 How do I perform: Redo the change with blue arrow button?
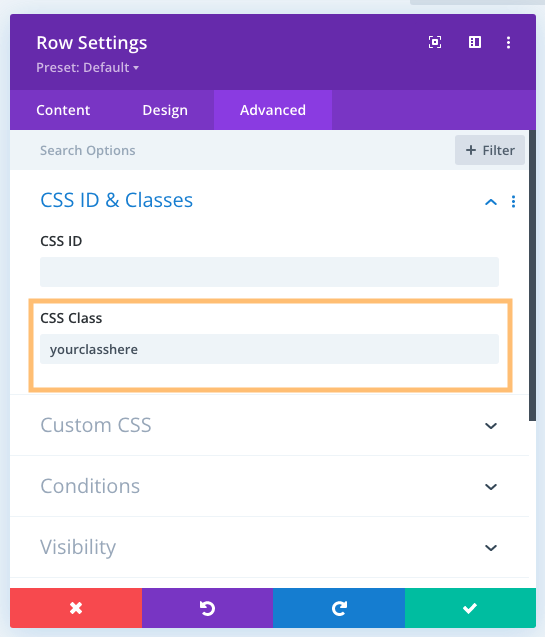click(x=339, y=608)
